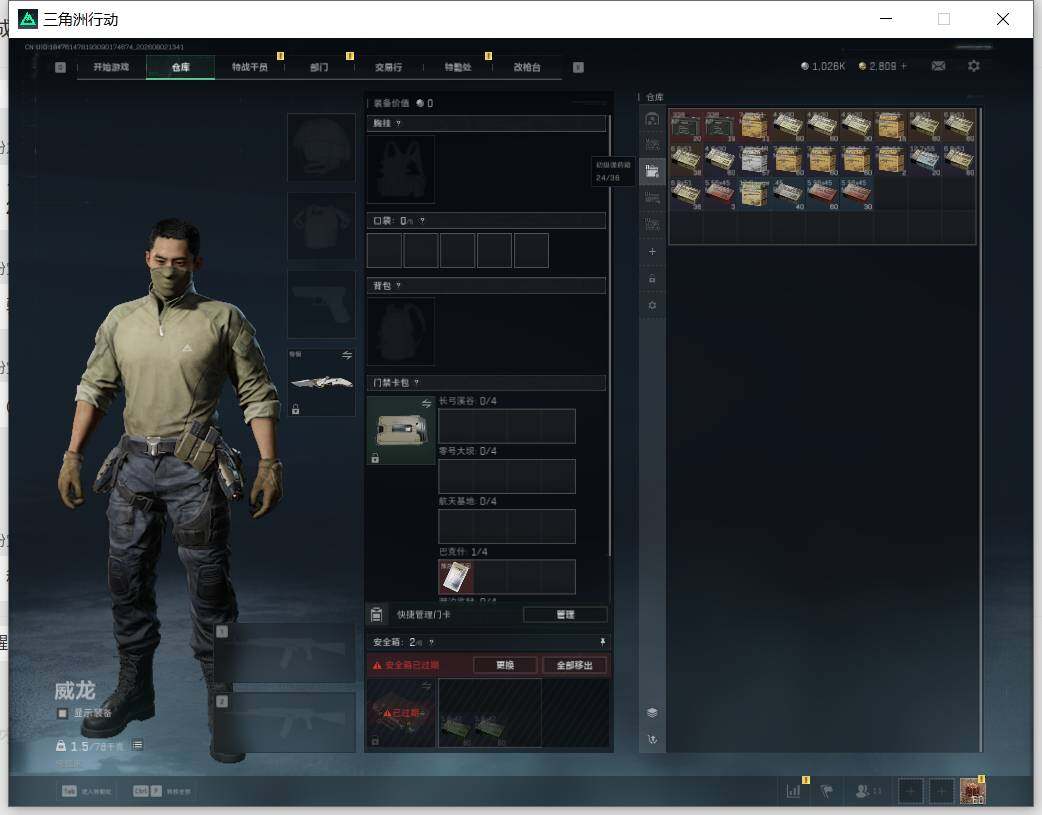Click the second empty team slot plus
This screenshot has height=815, width=1042.
pos(941,790)
